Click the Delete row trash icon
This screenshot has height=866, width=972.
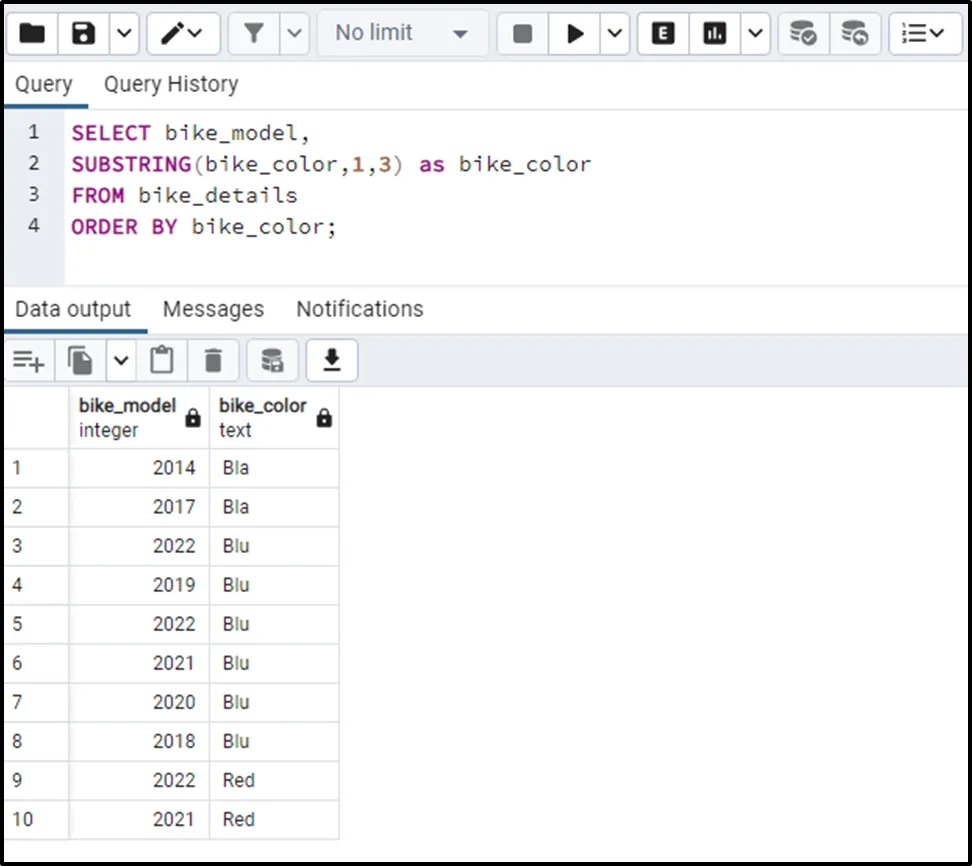tap(213, 360)
